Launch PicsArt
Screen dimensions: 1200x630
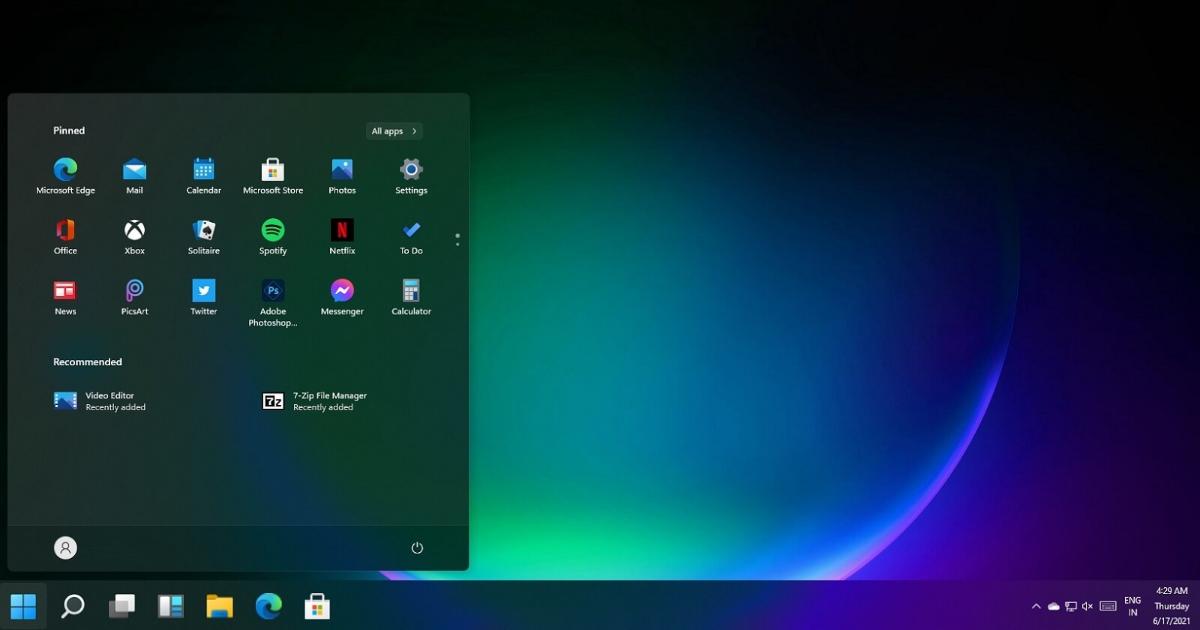coord(134,290)
